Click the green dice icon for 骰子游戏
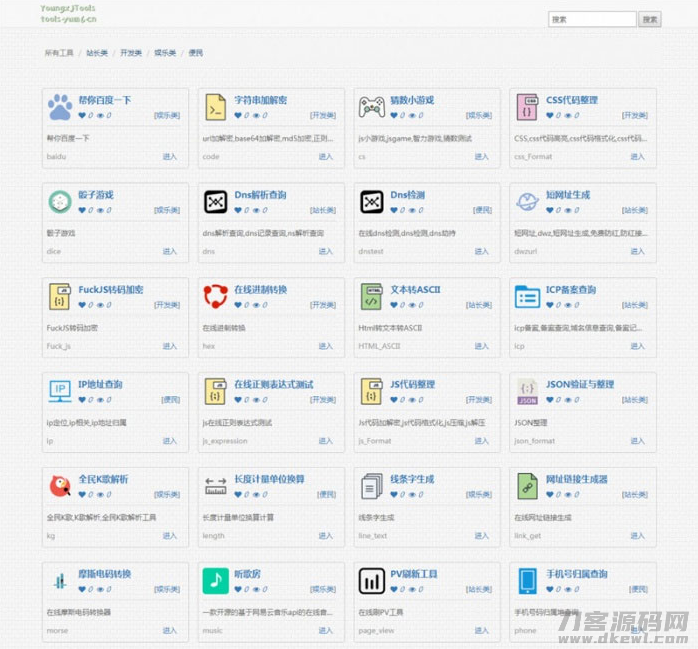Screen dimensions: 698x649 [x=59, y=201]
